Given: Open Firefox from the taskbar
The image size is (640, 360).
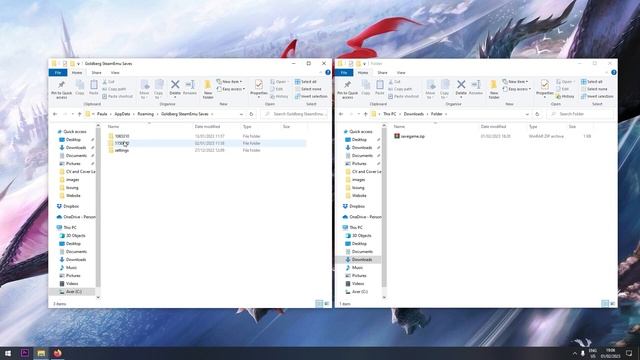Looking at the screenshot, I should pyautogui.click(x=58, y=353).
